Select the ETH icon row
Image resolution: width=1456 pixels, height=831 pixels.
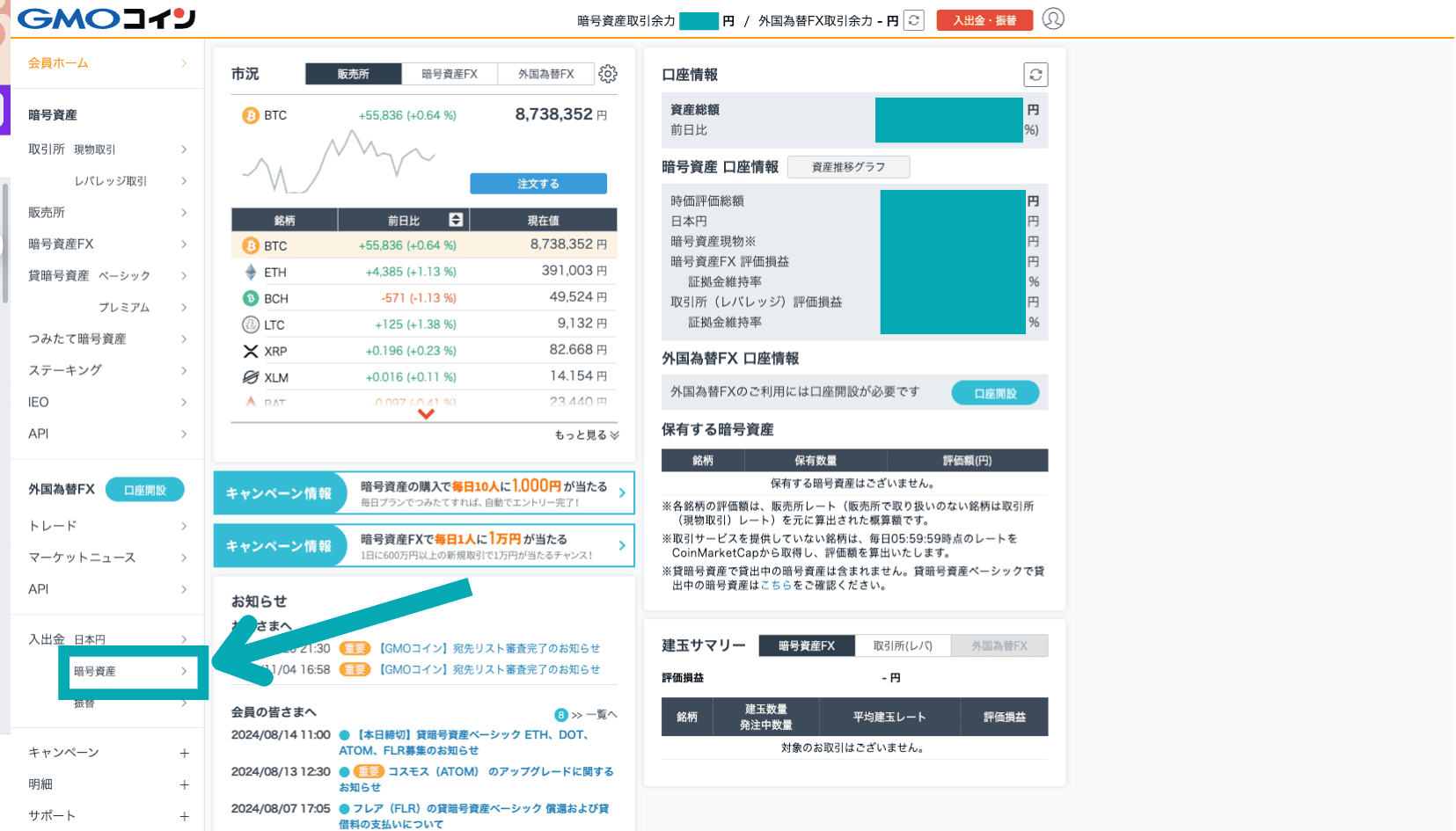[251, 272]
